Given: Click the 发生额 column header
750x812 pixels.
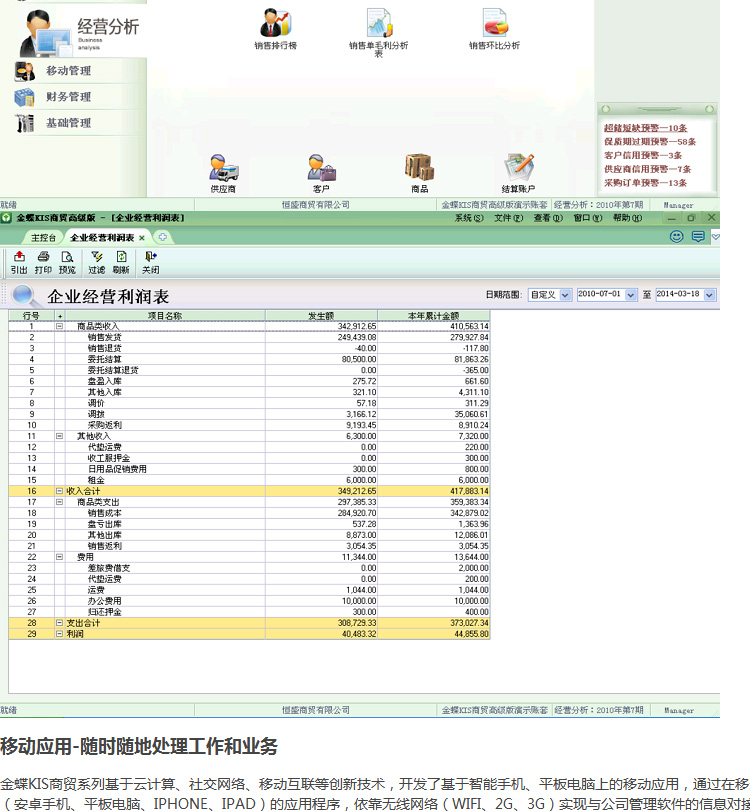Looking at the screenshot, I should coord(321,315).
